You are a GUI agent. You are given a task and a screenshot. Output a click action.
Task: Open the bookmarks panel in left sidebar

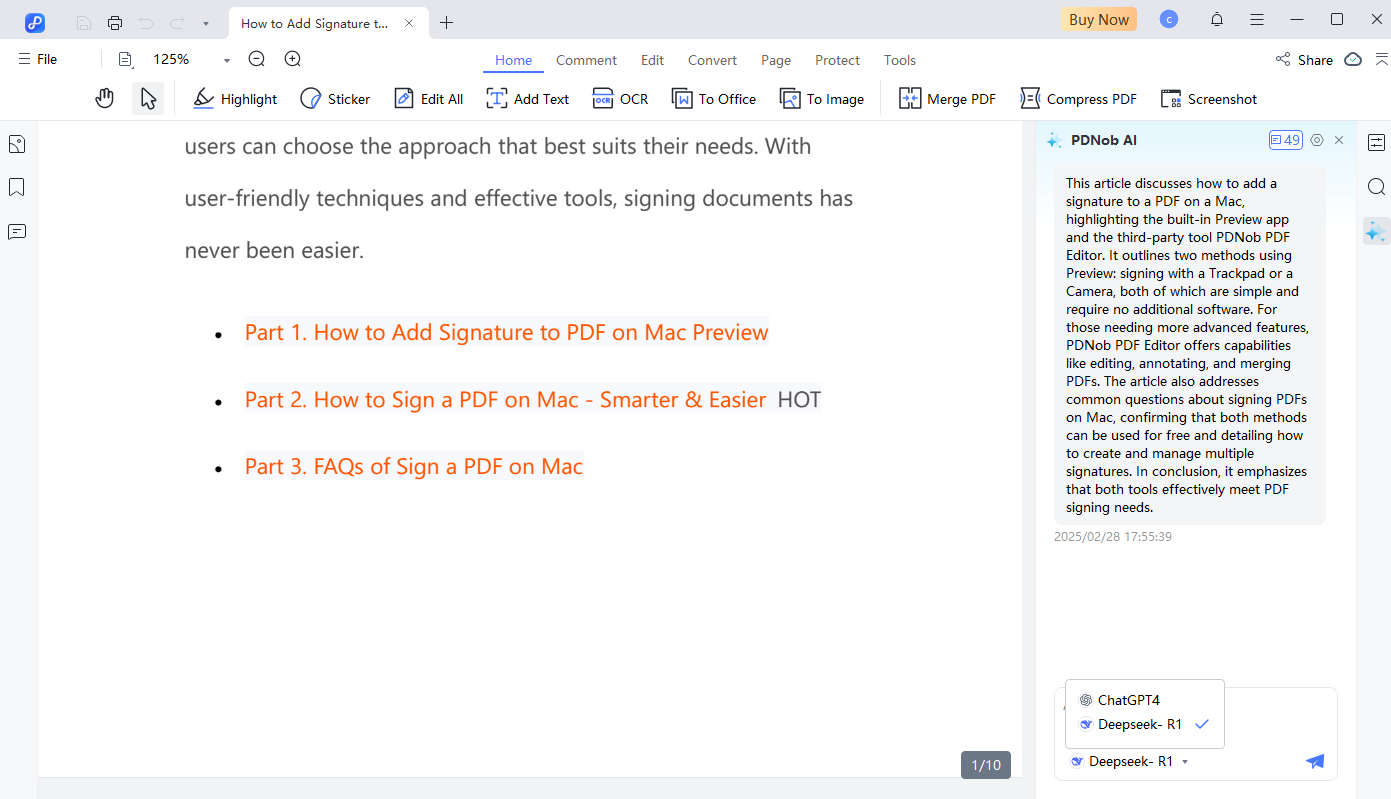[17, 187]
